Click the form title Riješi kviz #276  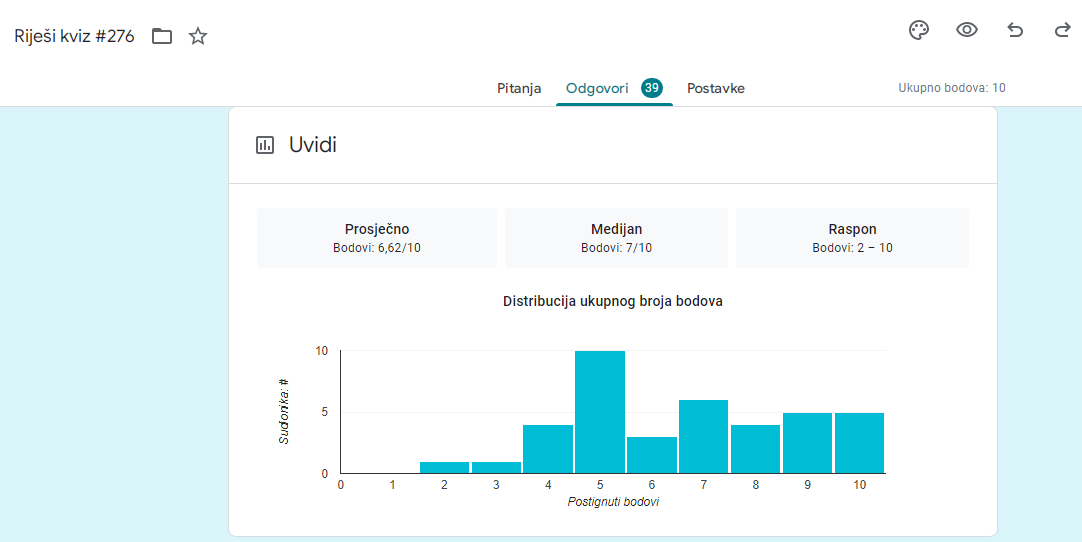coord(75,36)
